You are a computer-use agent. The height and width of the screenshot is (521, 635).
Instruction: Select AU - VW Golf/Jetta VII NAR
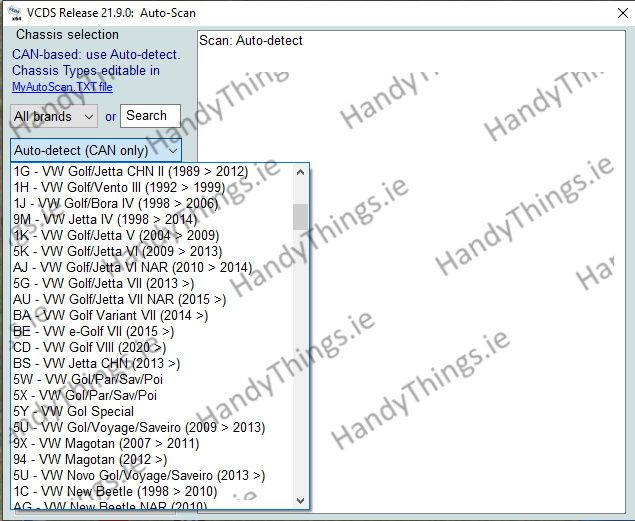pyautogui.click(x=152, y=300)
